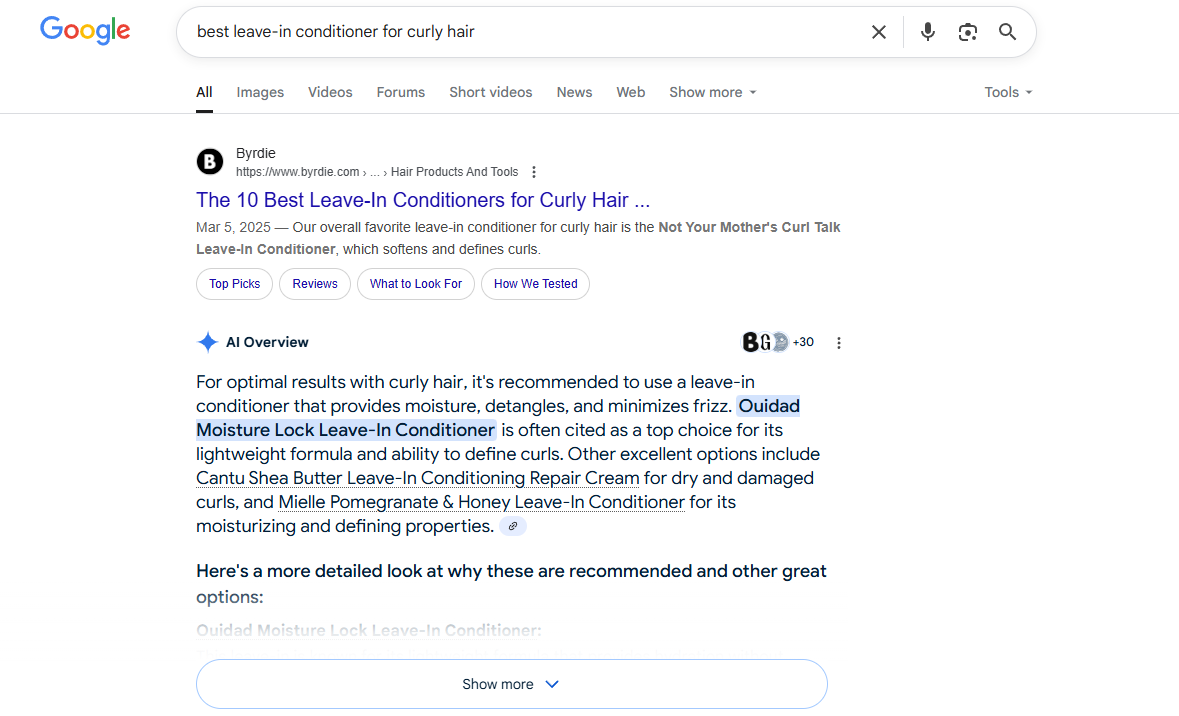Screen dimensions: 1179x716
Task: Open the AI Overview three-dot options menu
Action: (839, 342)
